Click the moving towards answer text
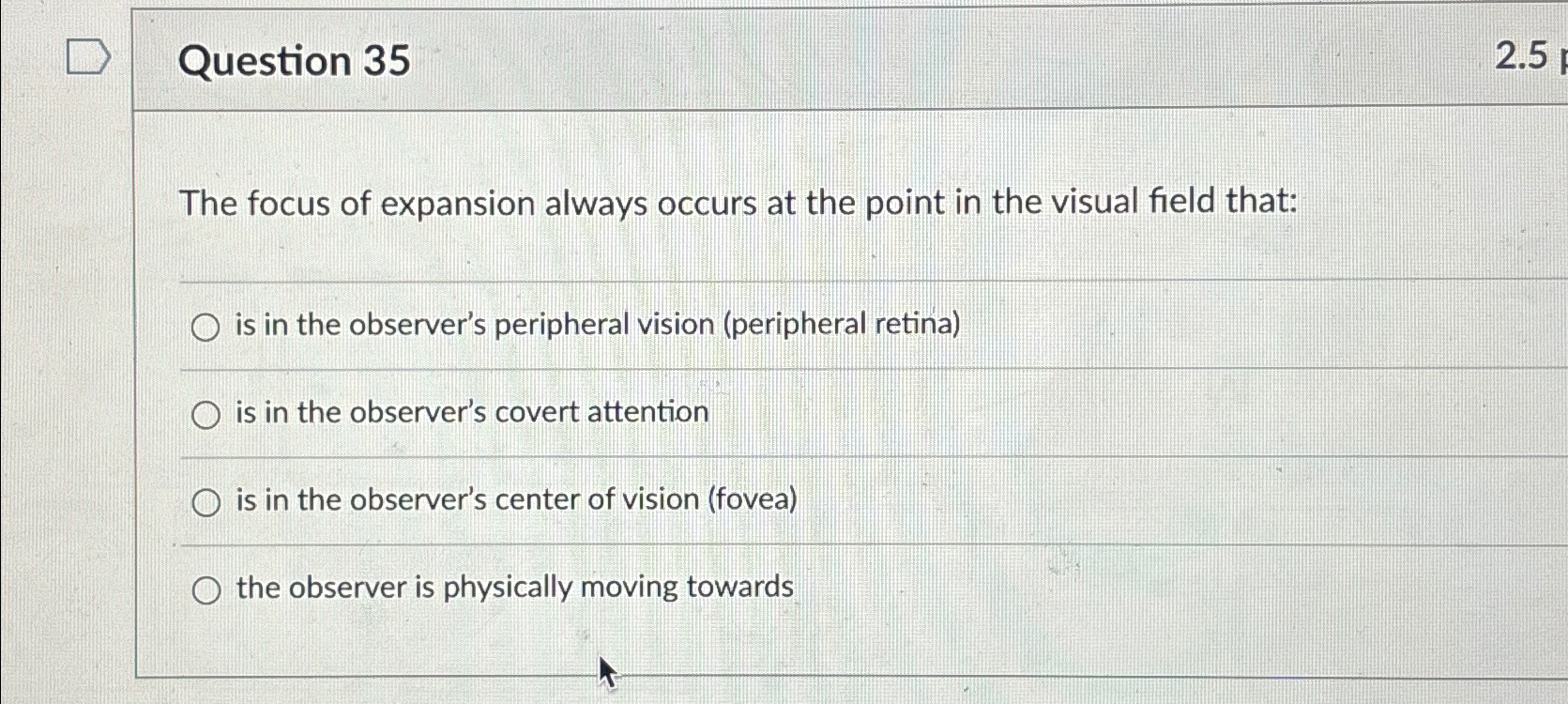This screenshot has width=1568, height=704. (x=514, y=588)
